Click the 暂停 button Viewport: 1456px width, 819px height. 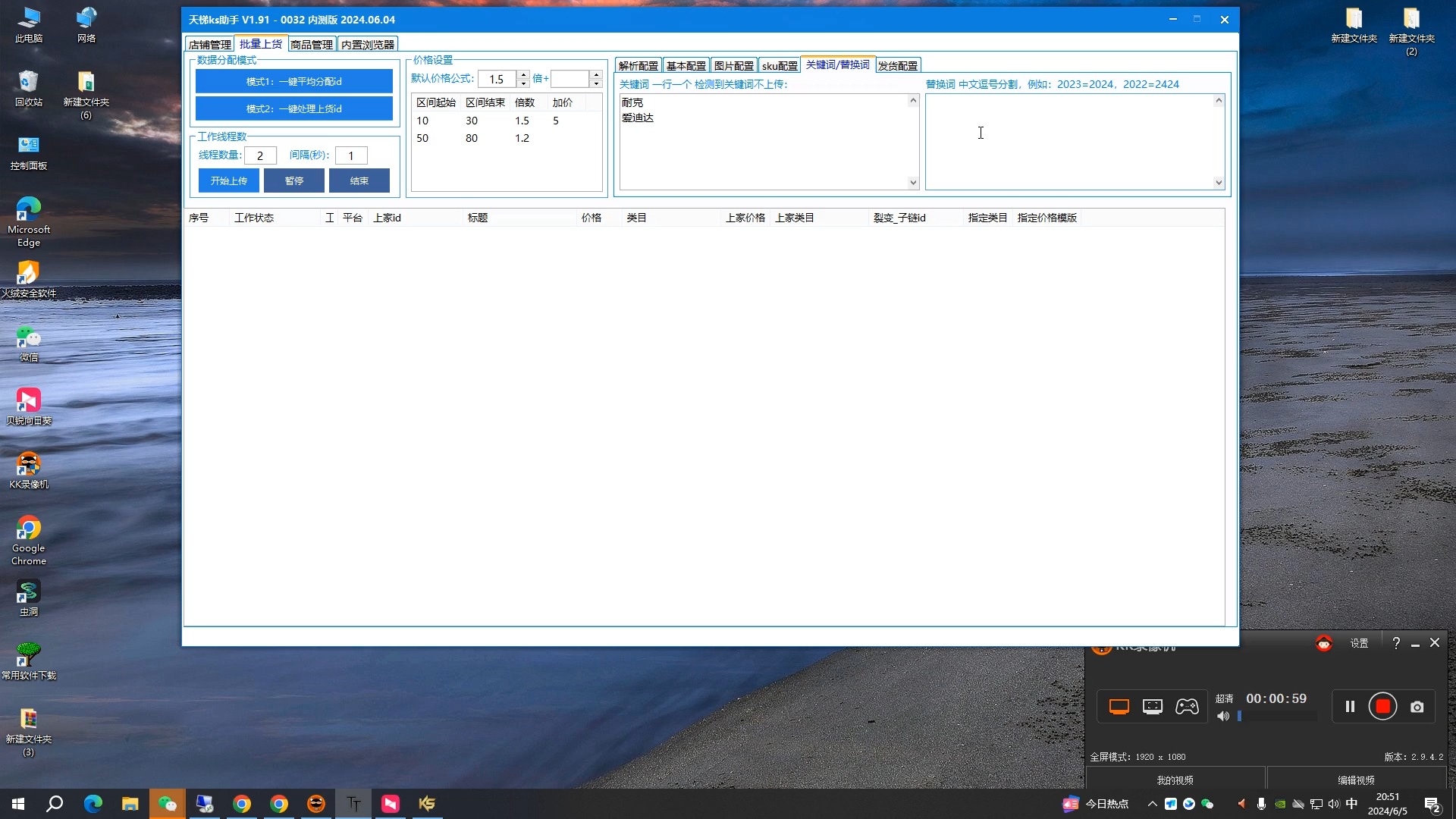pyautogui.click(x=294, y=181)
